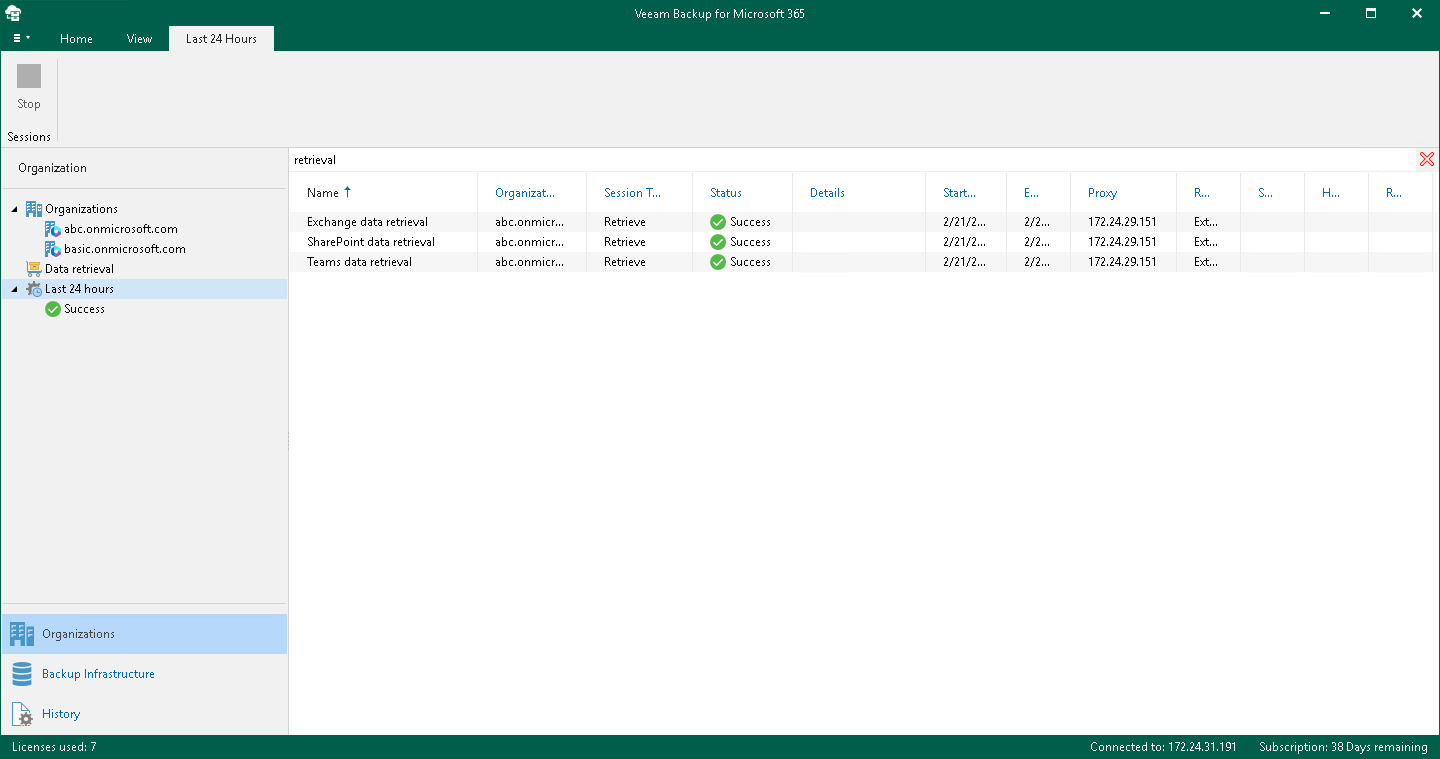This screenshot has width=1440, height=759.
Task: Select the SharePoint data retrieval row
Action: [863, 242]
